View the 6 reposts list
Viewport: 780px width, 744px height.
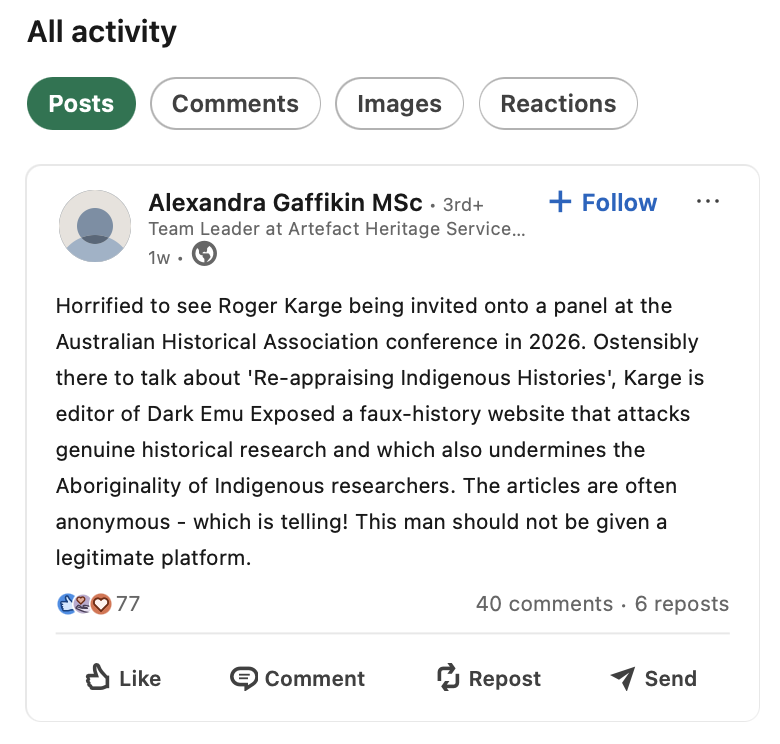pos(682,604)
